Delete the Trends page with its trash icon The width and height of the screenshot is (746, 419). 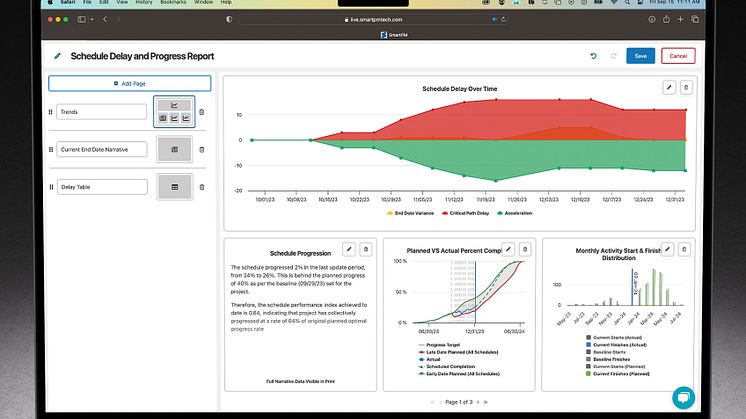click(x=201, y=112)
